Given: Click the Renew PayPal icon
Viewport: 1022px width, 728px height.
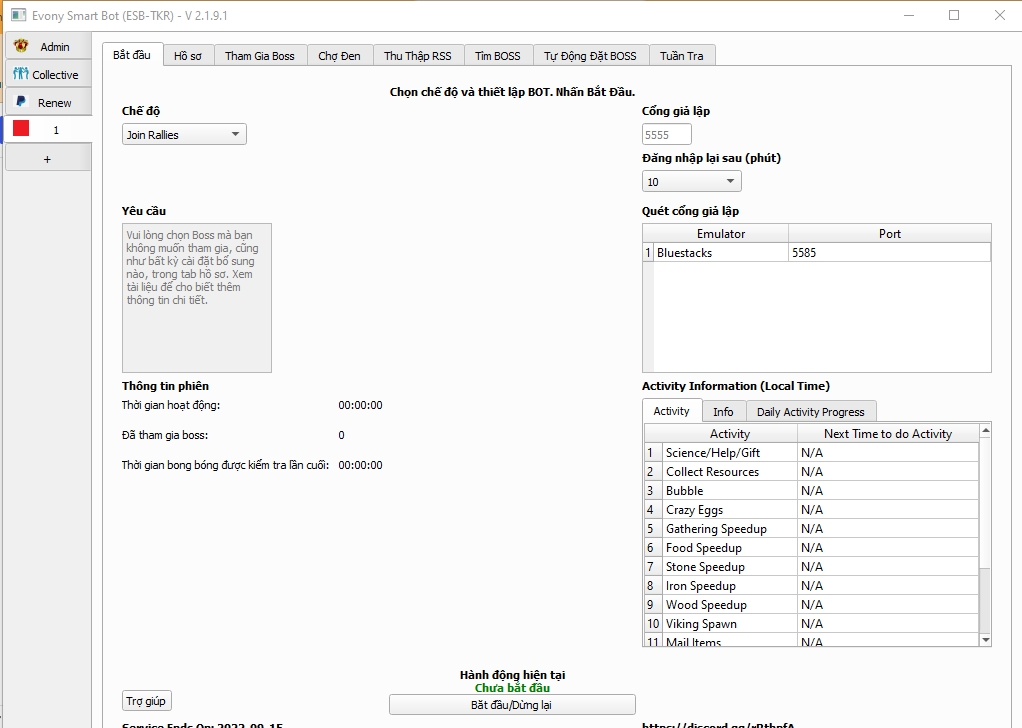Looking at the screenshot, I should (21, 102).
